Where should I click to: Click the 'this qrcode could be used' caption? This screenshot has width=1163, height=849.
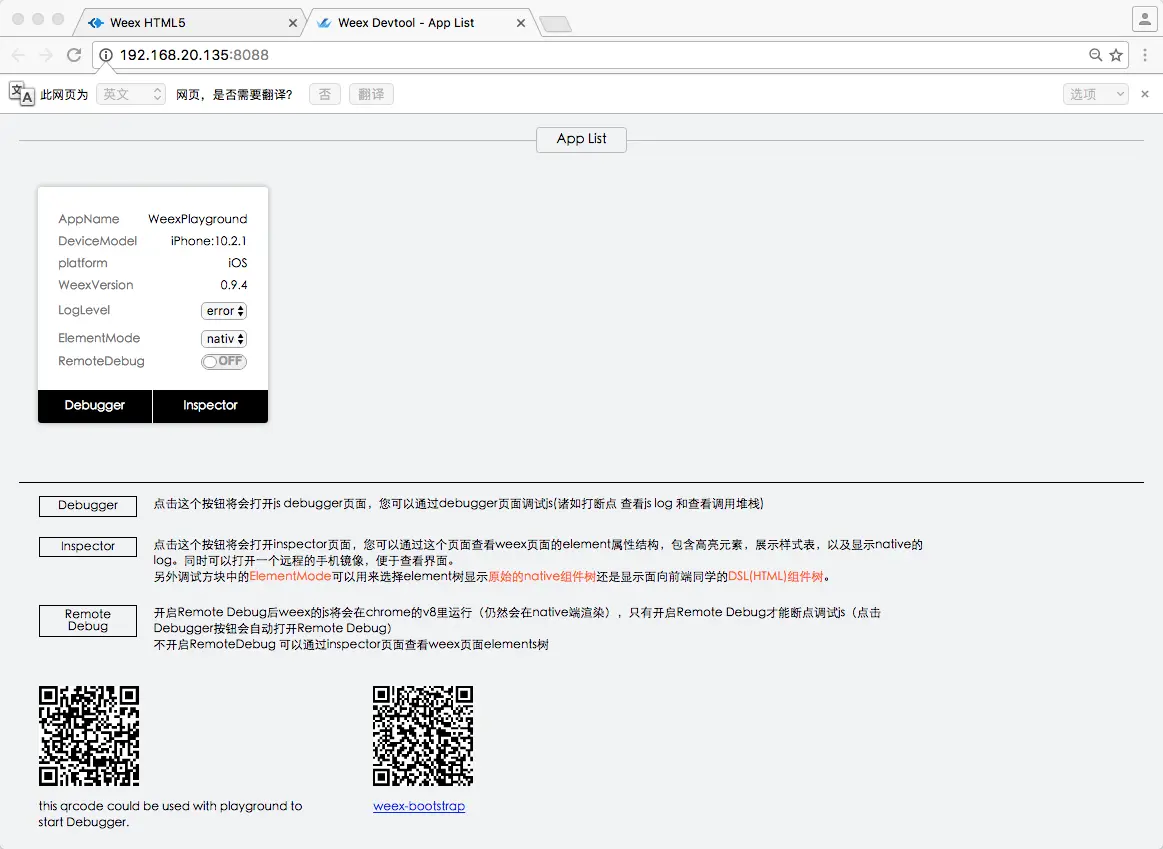pyautogui.click(x=171, y=813)
